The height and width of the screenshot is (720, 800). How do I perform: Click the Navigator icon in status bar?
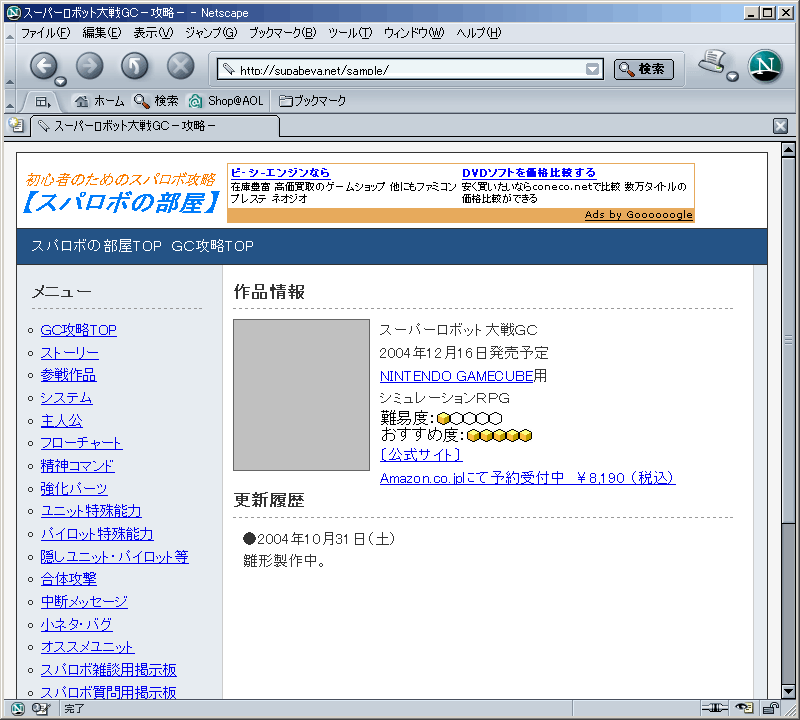point(17,708)
